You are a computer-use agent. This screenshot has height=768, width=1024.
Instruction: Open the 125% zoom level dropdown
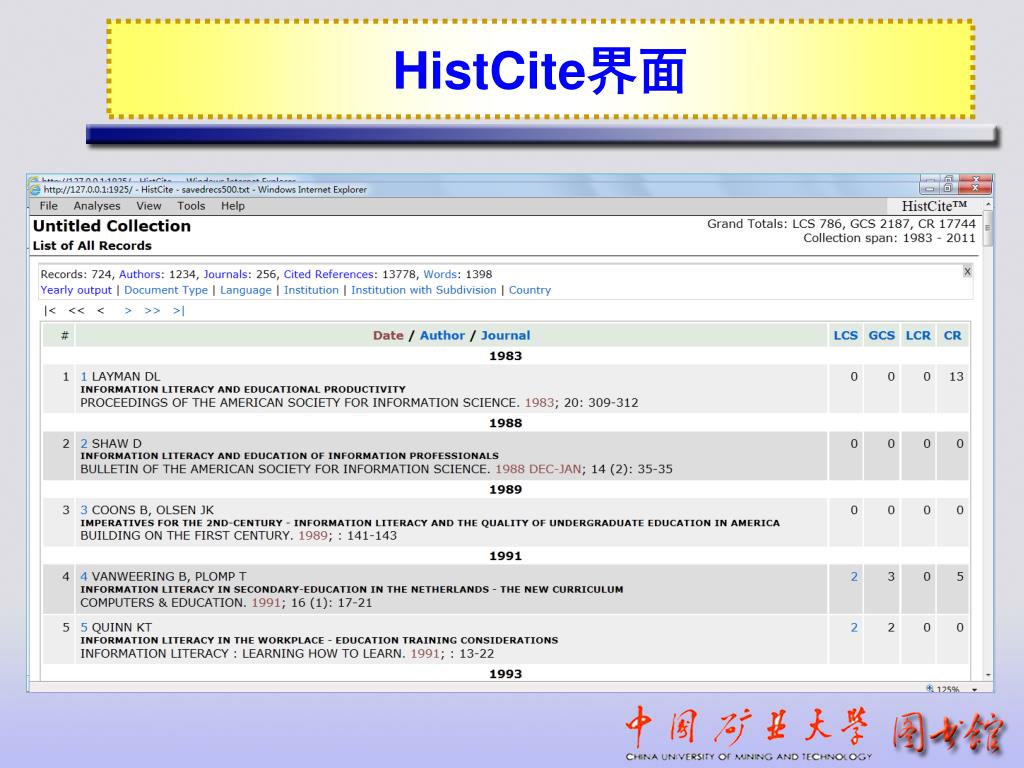pos(974,689)
